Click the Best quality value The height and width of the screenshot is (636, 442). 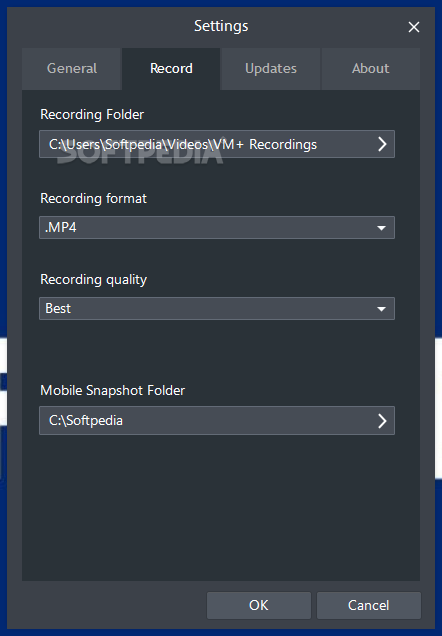(x=58, y=309)
